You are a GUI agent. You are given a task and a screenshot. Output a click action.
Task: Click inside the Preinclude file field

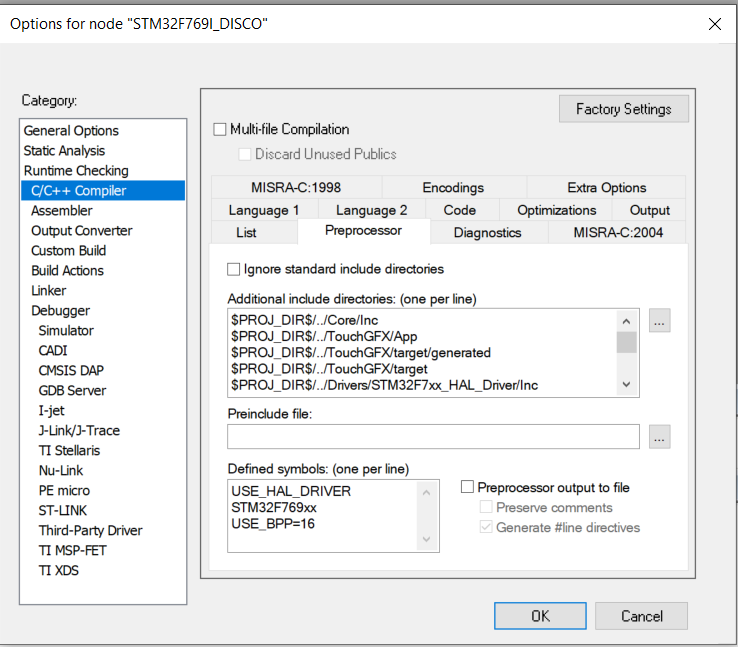coord(433,437)
